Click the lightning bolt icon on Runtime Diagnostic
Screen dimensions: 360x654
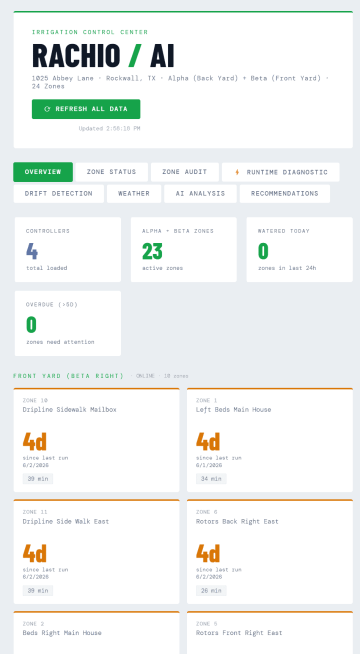point(237,172)
